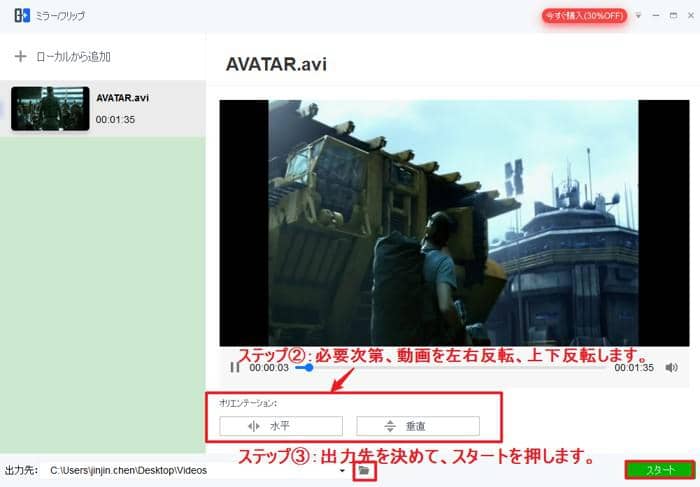
Task: Select the AVATAR.avi thumbnail in the list
Action: click(x=50, y=108)
